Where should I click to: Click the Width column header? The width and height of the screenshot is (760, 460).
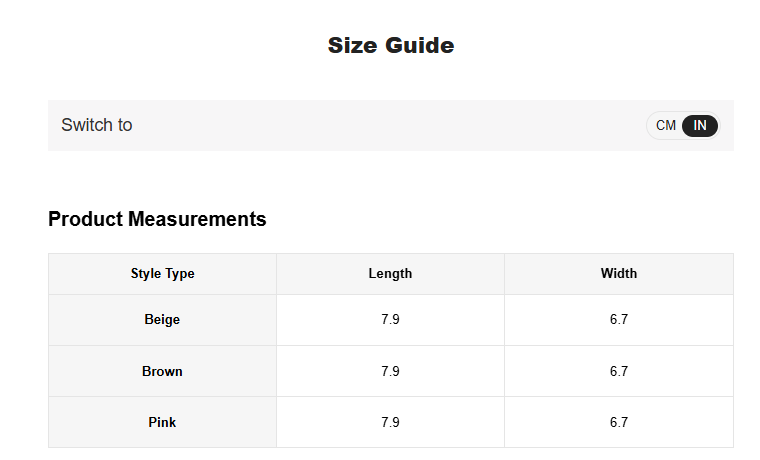pyautogui.click(x=619, y=273)
